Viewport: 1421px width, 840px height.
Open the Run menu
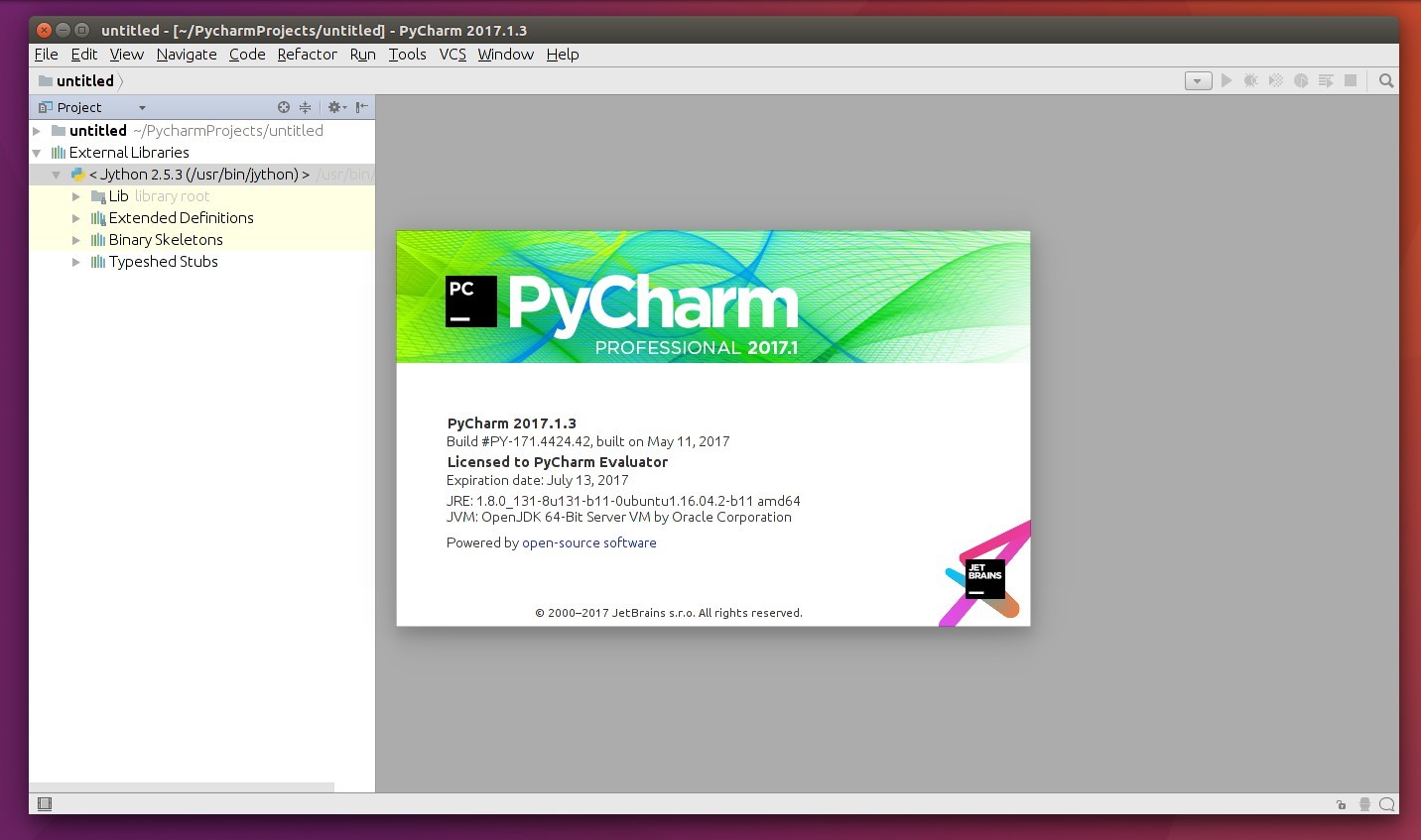pyautogui.click(x=363, y=55)
